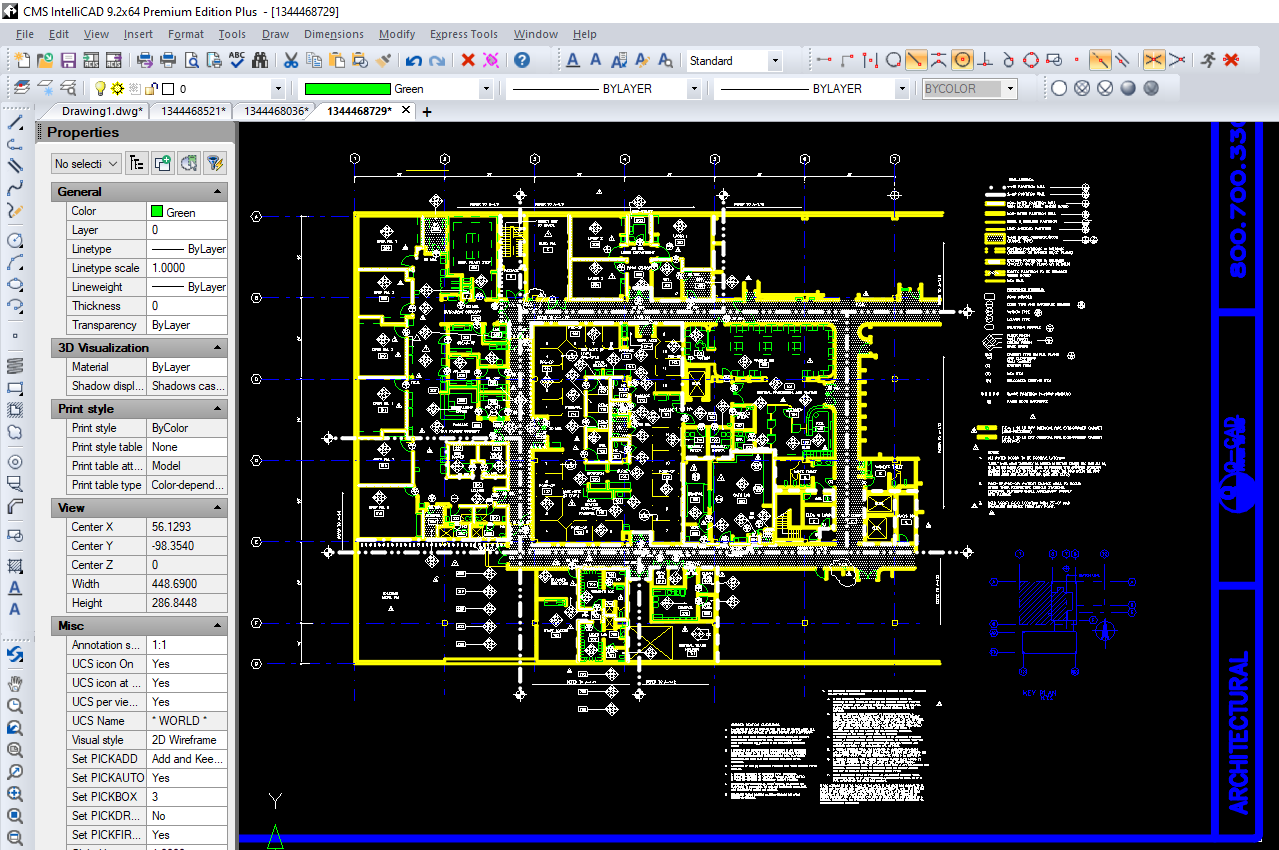1279x850 pixels.
Task: Collapse the General section
Action: [217, 191]
